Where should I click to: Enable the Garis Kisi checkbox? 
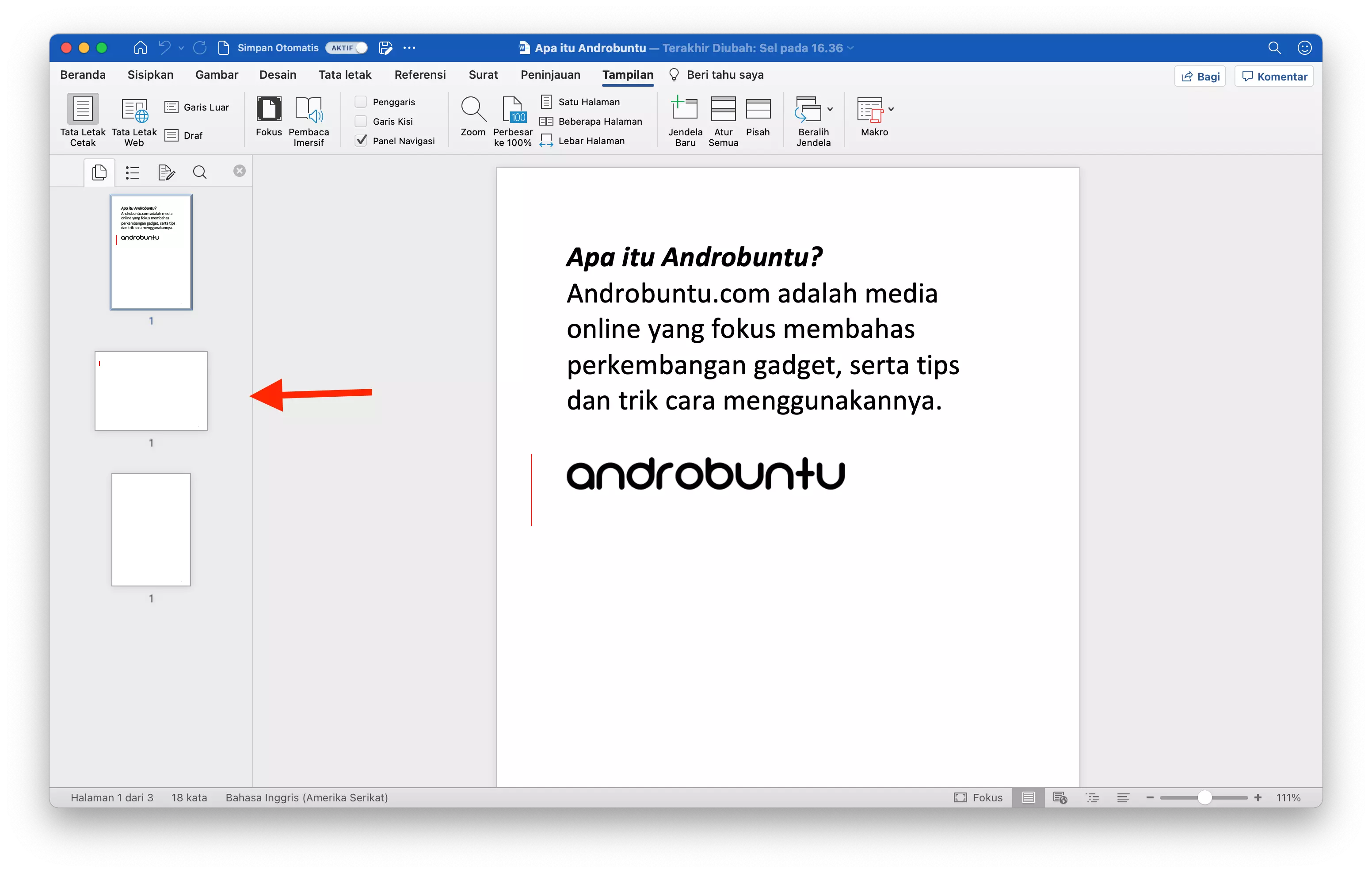coord(361,121)
